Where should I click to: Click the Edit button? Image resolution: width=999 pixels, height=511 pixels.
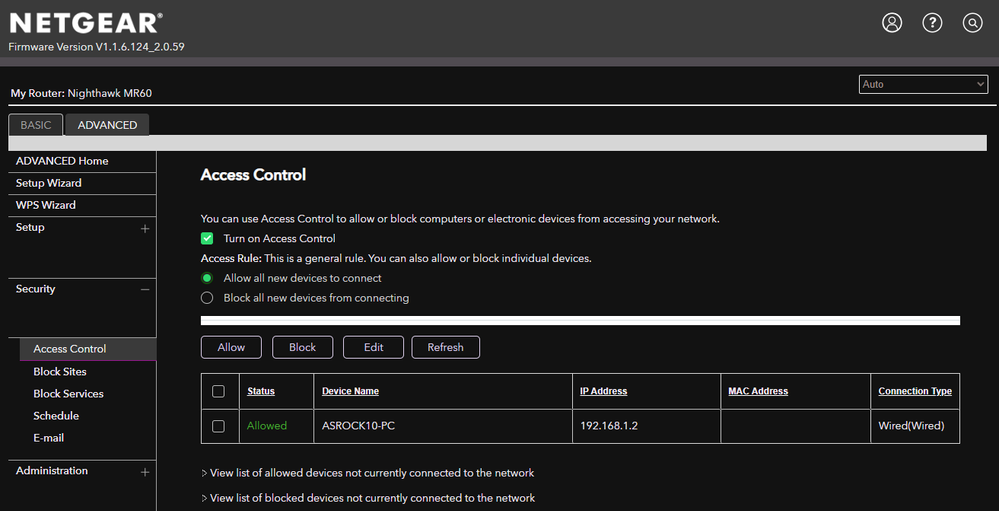[373, 347]
